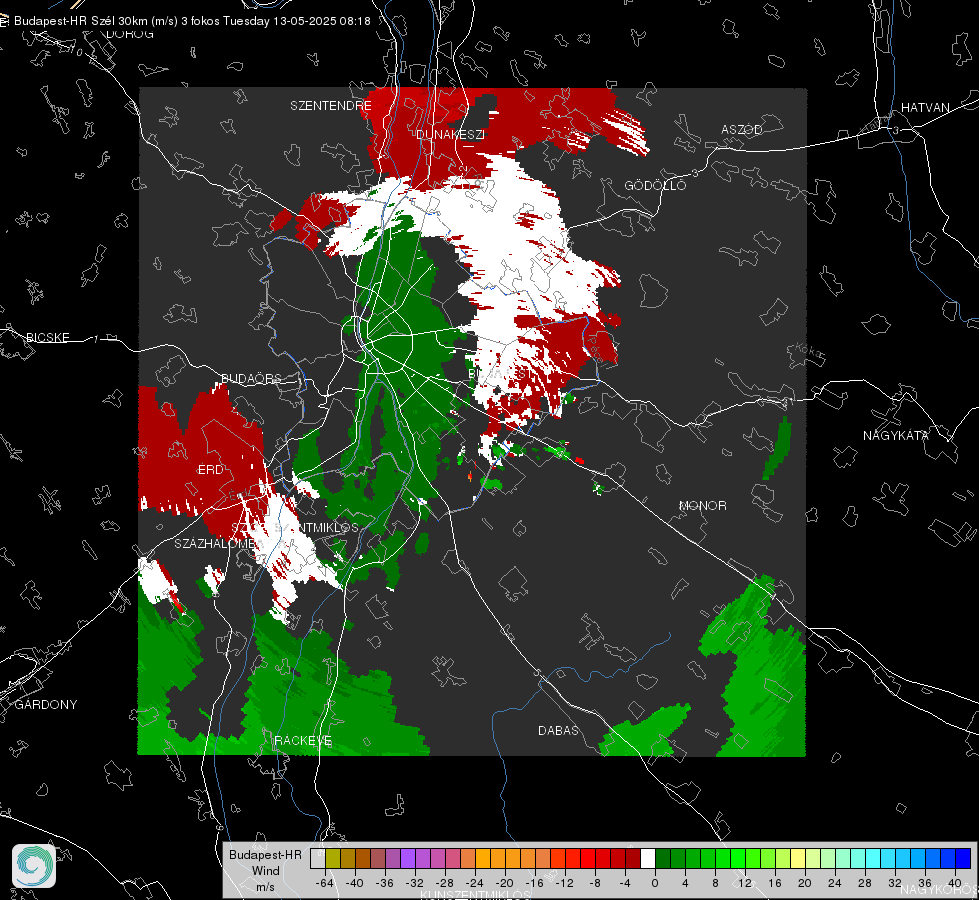Click the DABAS town label
Screen dimensions: 979x900
(559, 730)
